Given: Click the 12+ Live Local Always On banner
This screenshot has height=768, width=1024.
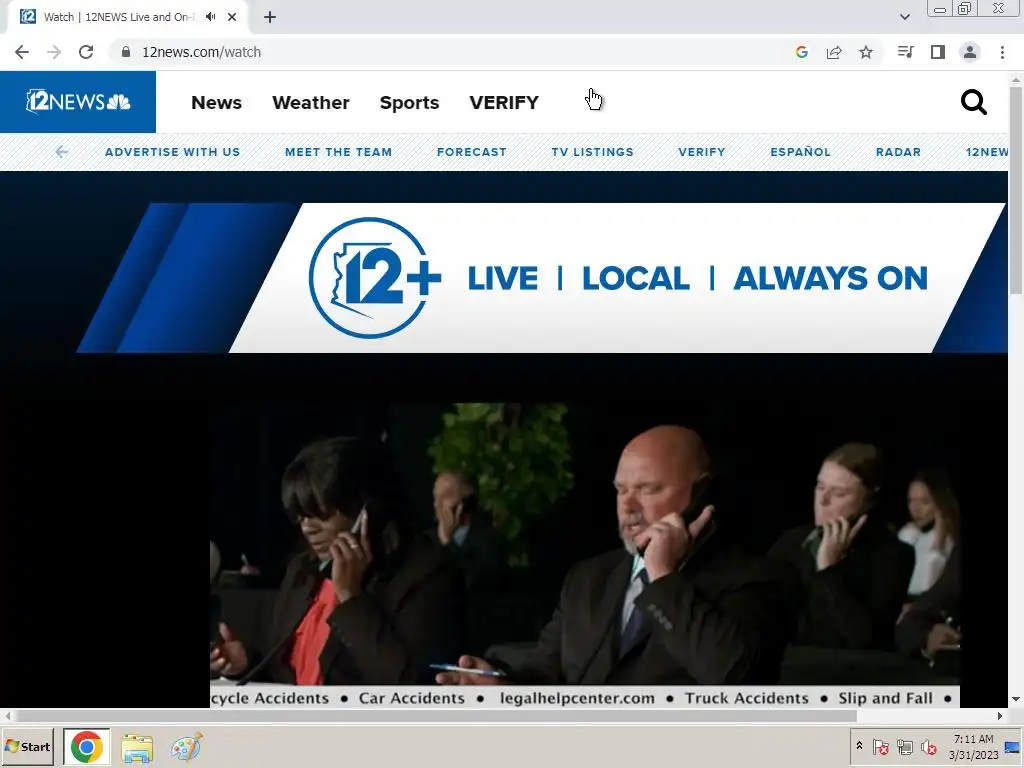Looking at the screenshot, I should click(x=542, y=278).
